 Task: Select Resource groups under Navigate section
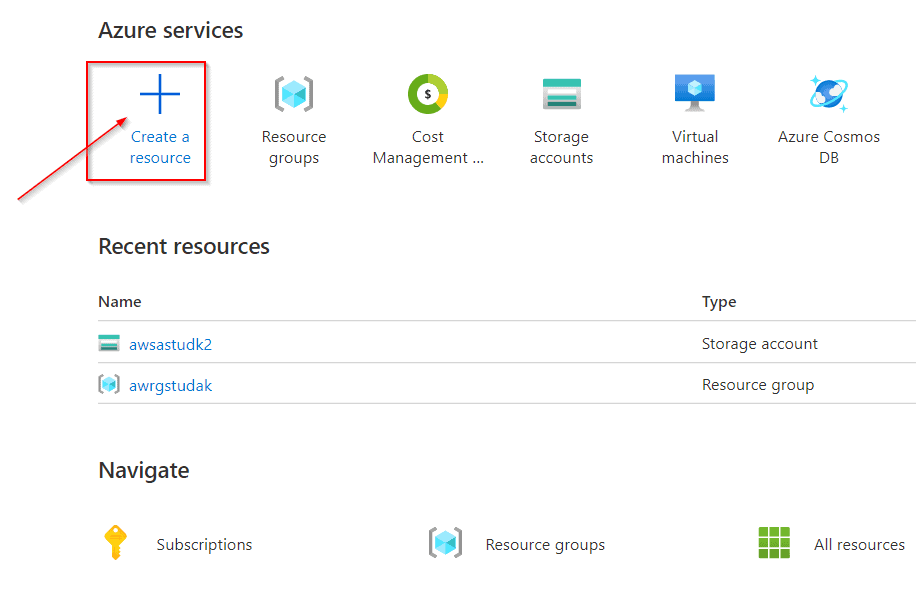[x=545, y=545]
